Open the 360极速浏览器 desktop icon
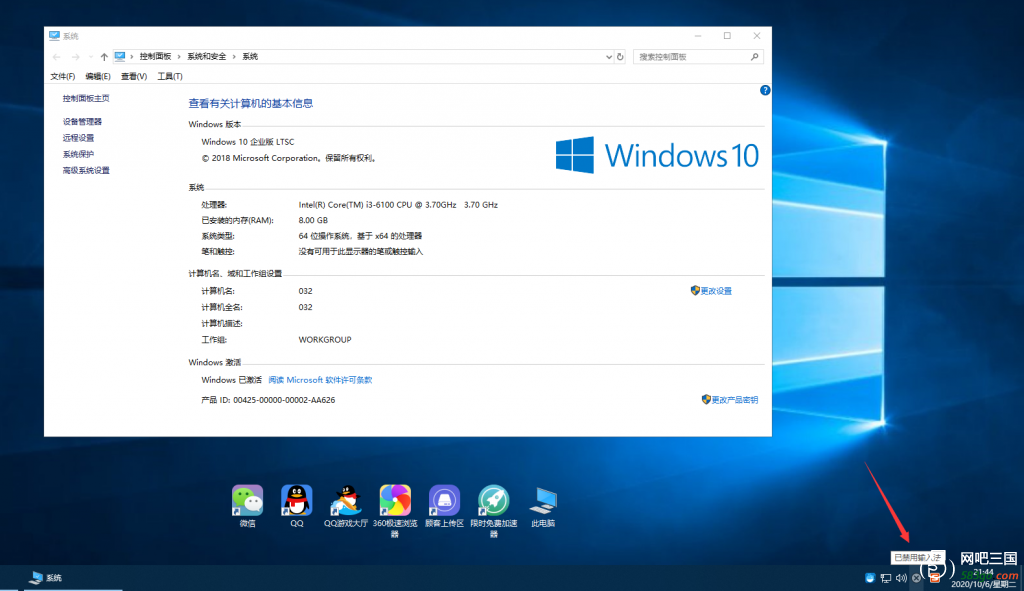 click(x=394, y=500)
